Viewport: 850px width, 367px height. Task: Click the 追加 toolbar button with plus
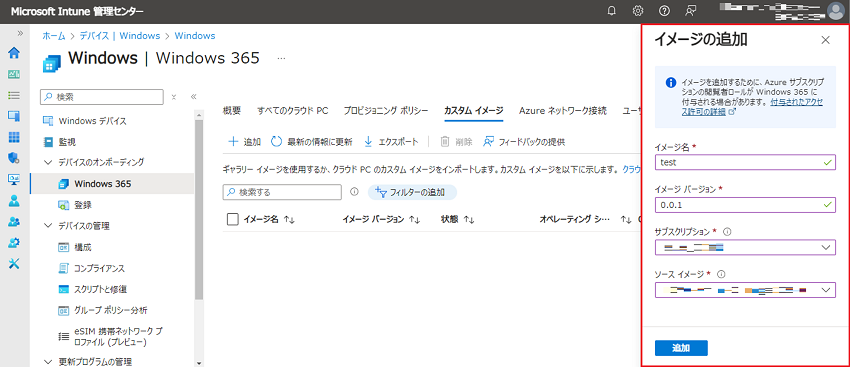[x=244, y=142]
